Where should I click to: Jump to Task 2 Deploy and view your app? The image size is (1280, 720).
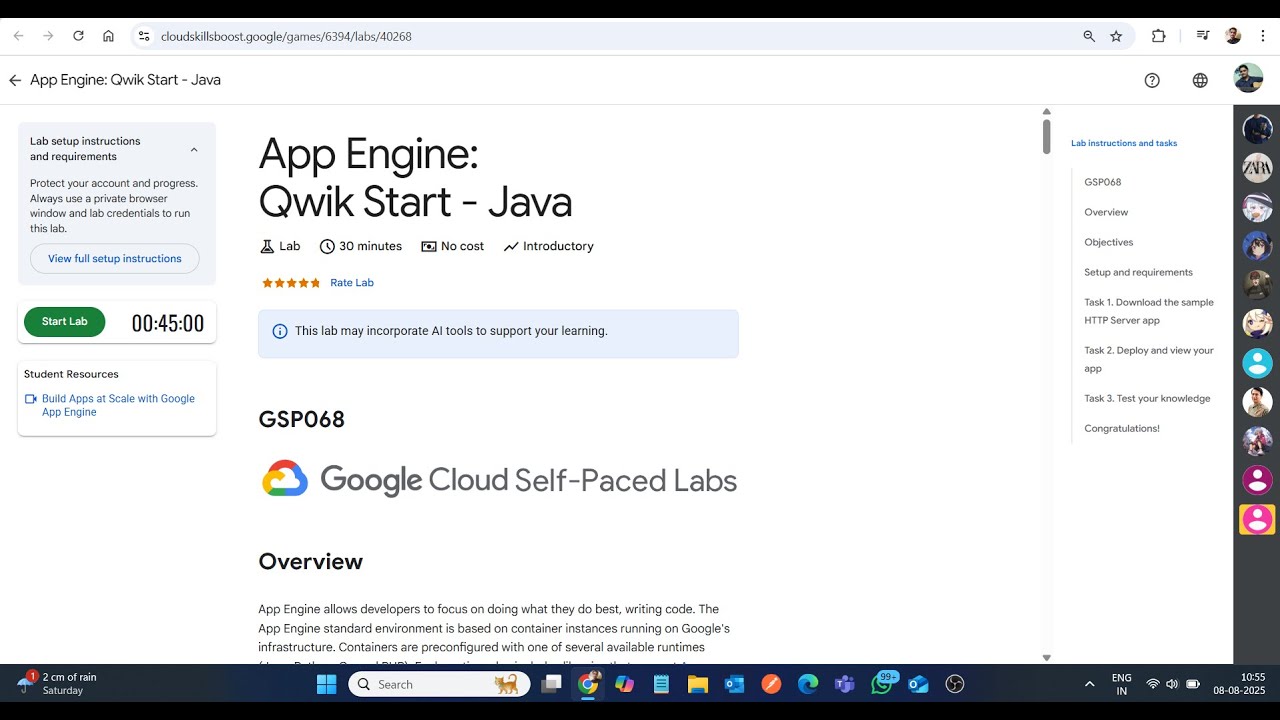1149,359
